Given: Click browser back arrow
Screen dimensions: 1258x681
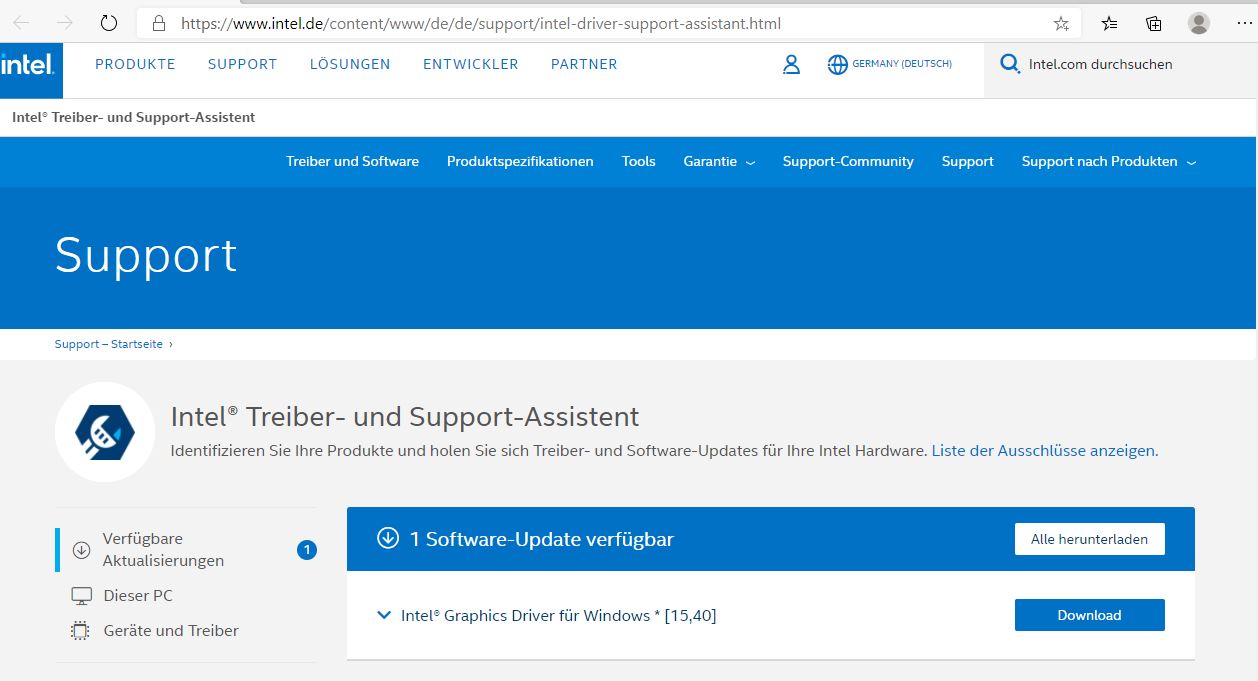Looking at the screenshot, I should 21,23.
